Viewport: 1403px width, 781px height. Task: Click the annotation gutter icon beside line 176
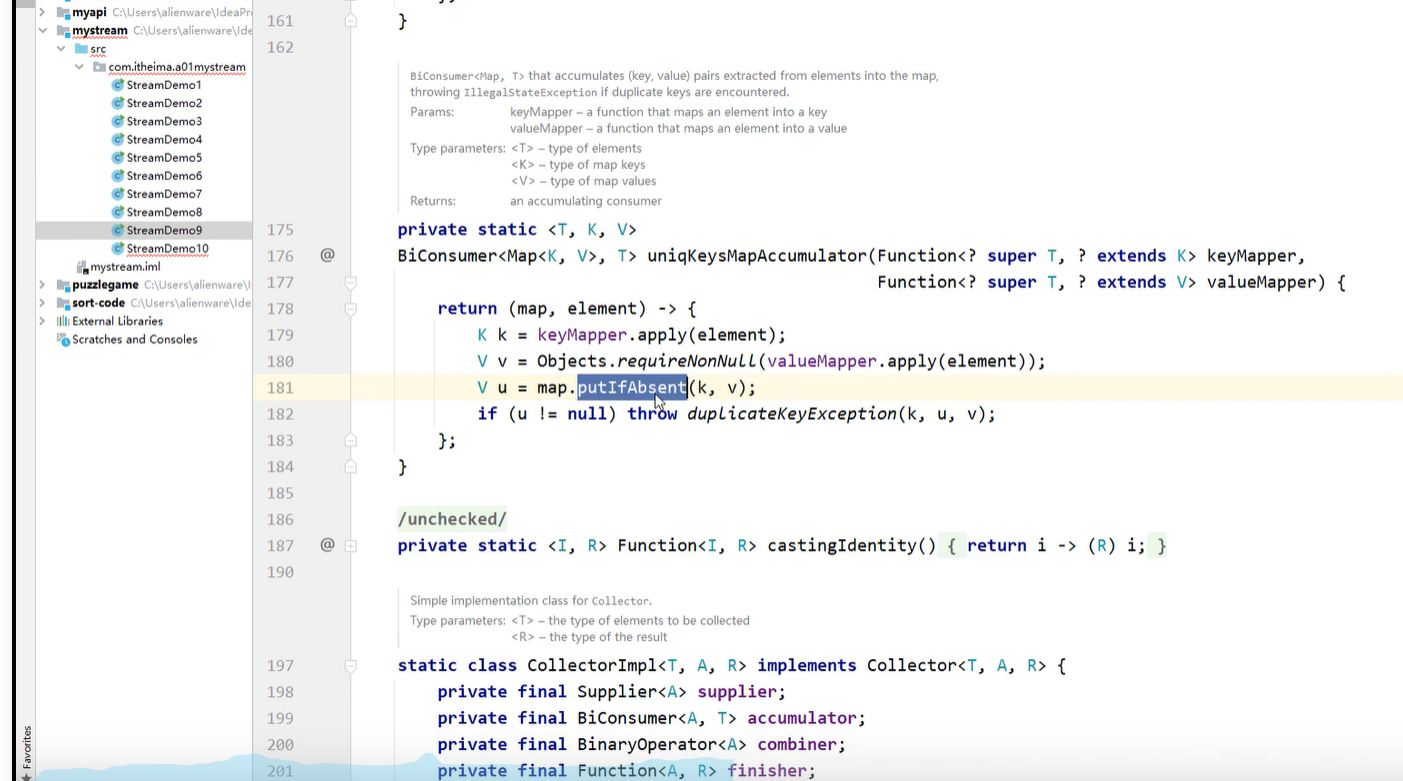click(x=326, y=256)
